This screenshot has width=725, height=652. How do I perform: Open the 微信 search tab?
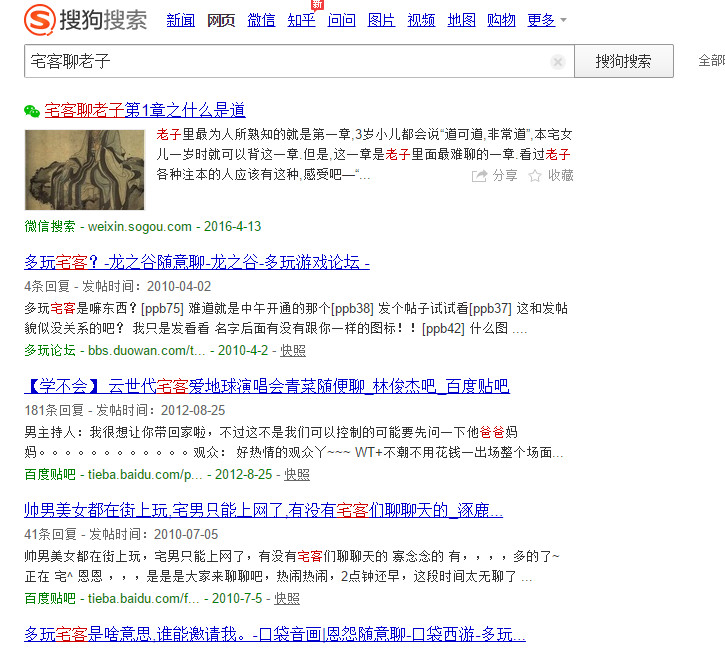(x=261, y=20)
